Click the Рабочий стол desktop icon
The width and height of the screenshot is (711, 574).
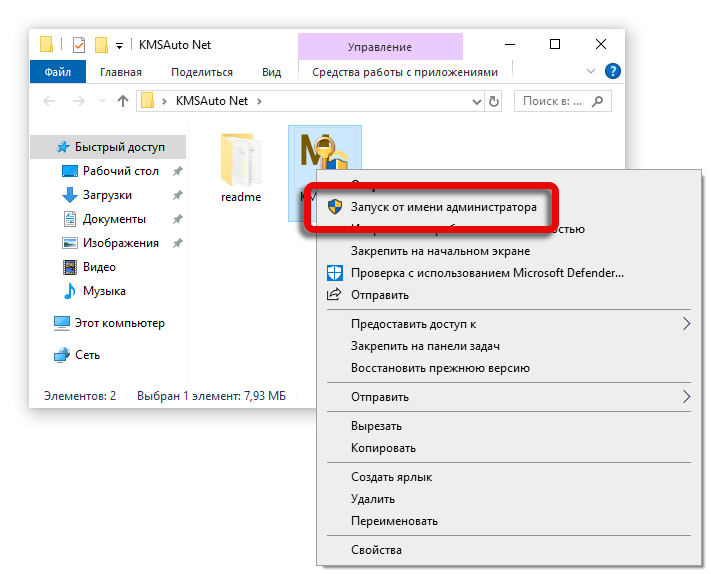click(x=69, y=171)
